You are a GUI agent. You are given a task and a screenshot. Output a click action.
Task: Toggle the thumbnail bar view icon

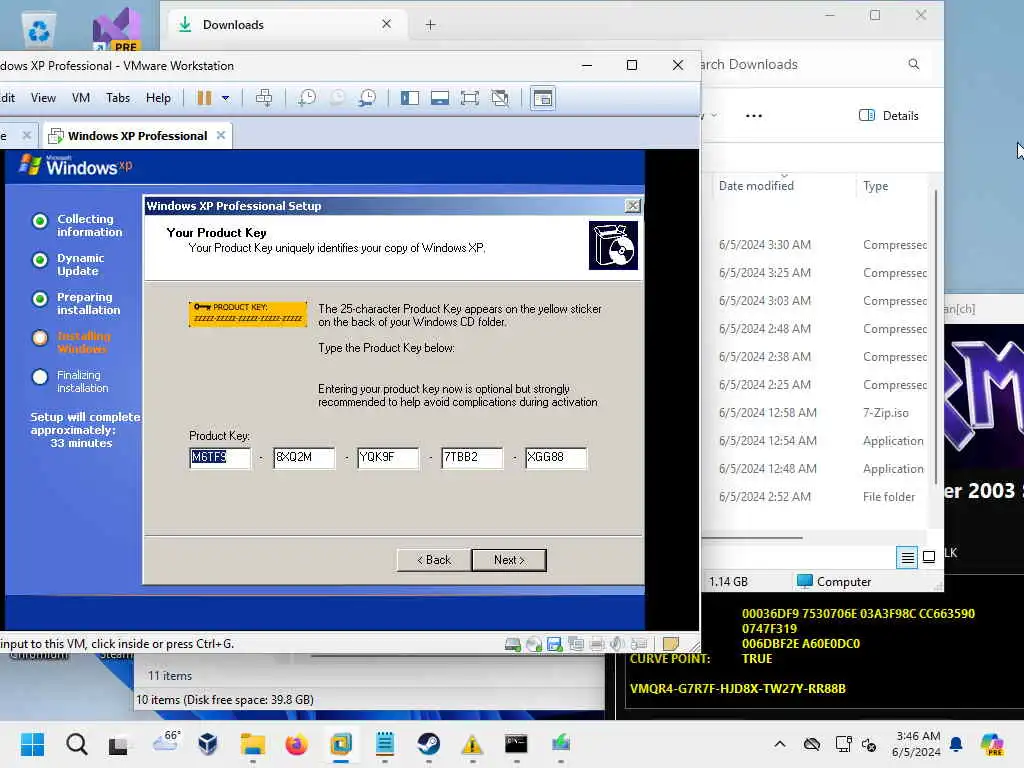tap(440, 98)
